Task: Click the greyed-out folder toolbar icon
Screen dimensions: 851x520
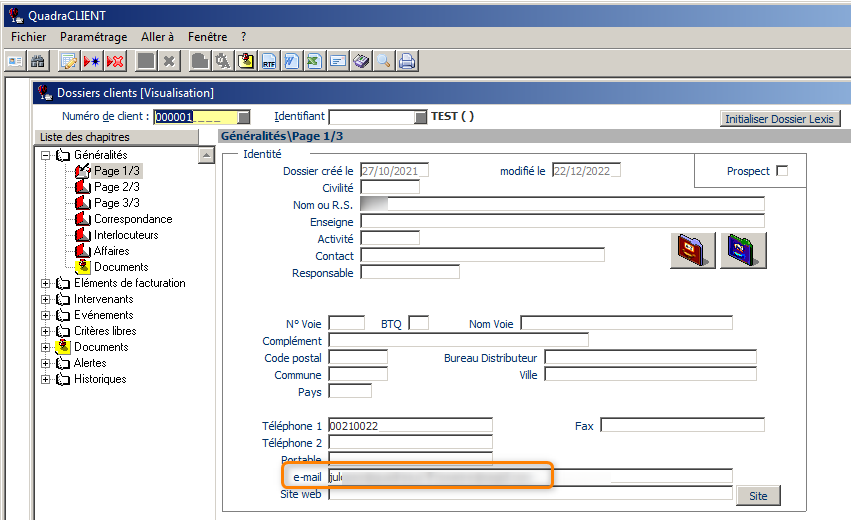Action: pos(200,61)
